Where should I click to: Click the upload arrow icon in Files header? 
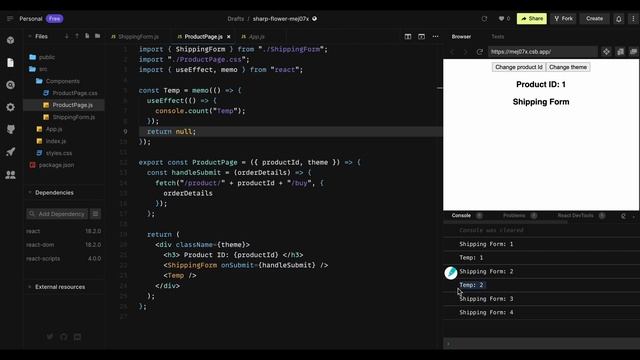pos(77,36)
